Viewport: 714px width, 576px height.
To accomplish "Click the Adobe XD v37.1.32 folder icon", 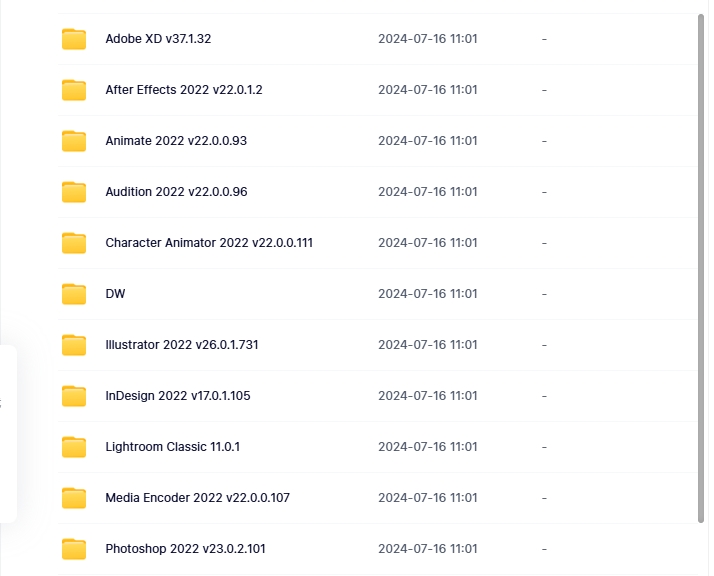I will pyautogui.click(x=74, y=39).
